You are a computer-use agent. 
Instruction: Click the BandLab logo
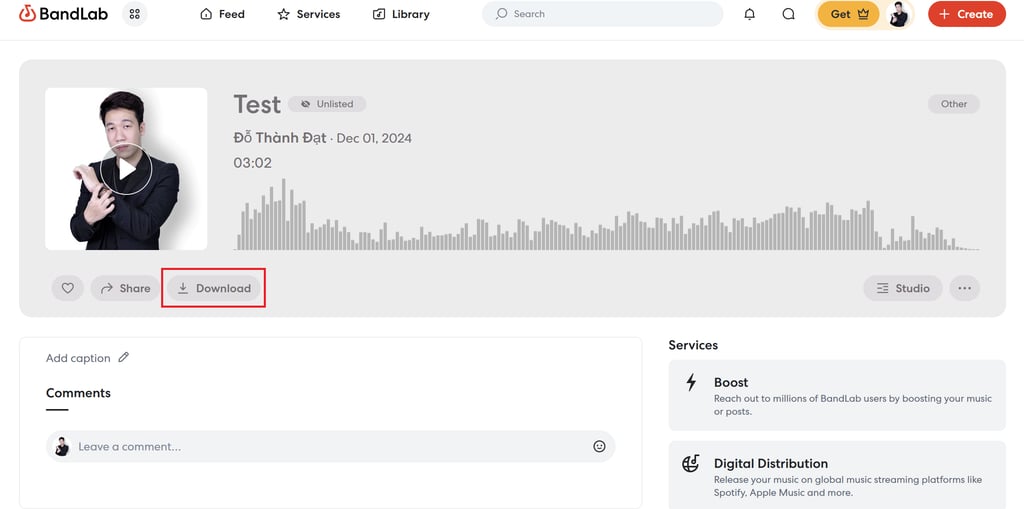click(63, 14)
